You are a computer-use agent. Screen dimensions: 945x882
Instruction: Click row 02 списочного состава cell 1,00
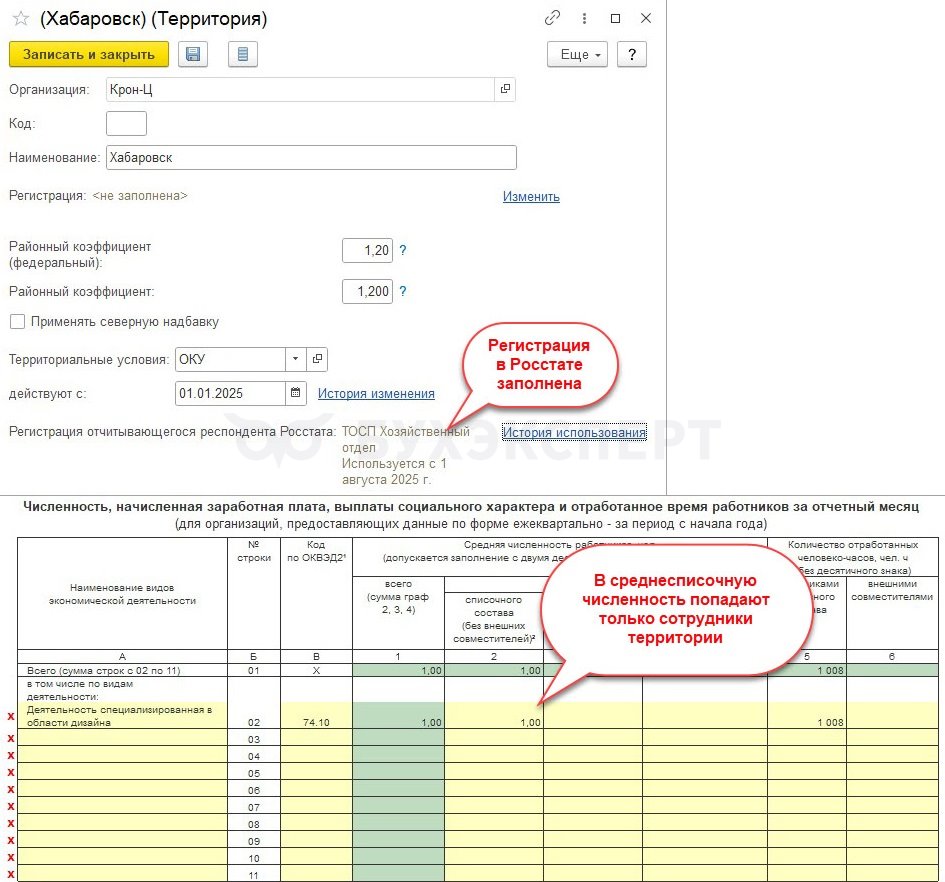[494, 716]
